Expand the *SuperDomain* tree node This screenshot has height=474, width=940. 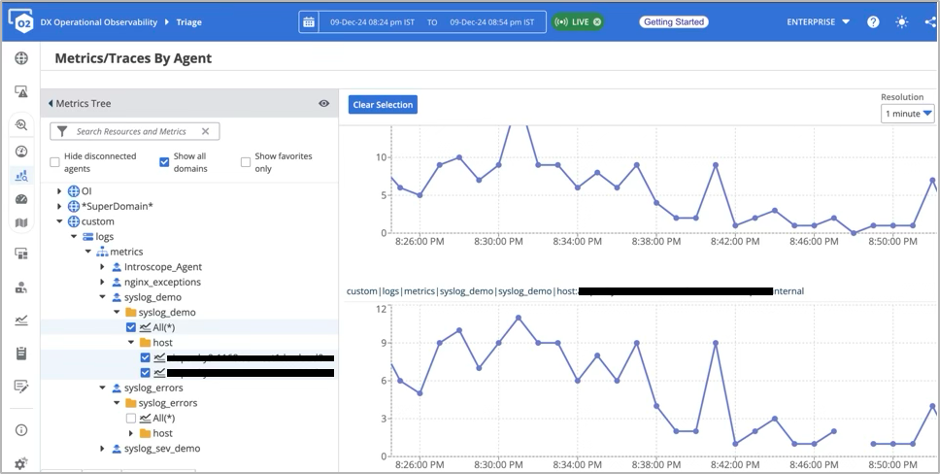pyautogui.click(x=60, y=206)
